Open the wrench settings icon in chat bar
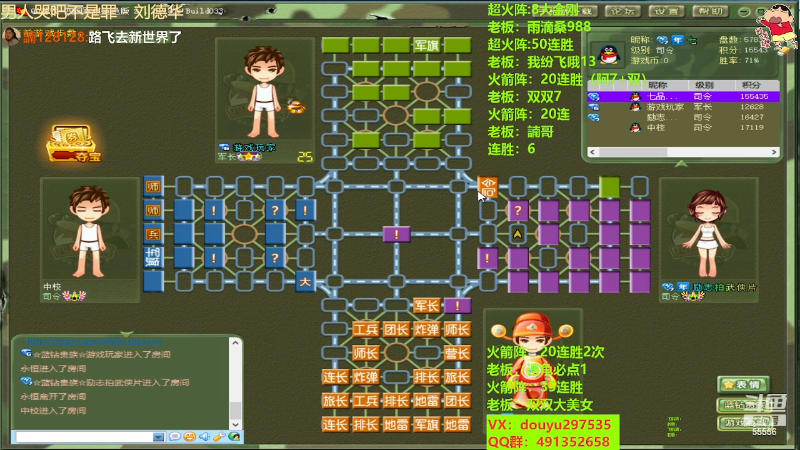This screenshot has width=800, height=450. (x=219, y=437)
